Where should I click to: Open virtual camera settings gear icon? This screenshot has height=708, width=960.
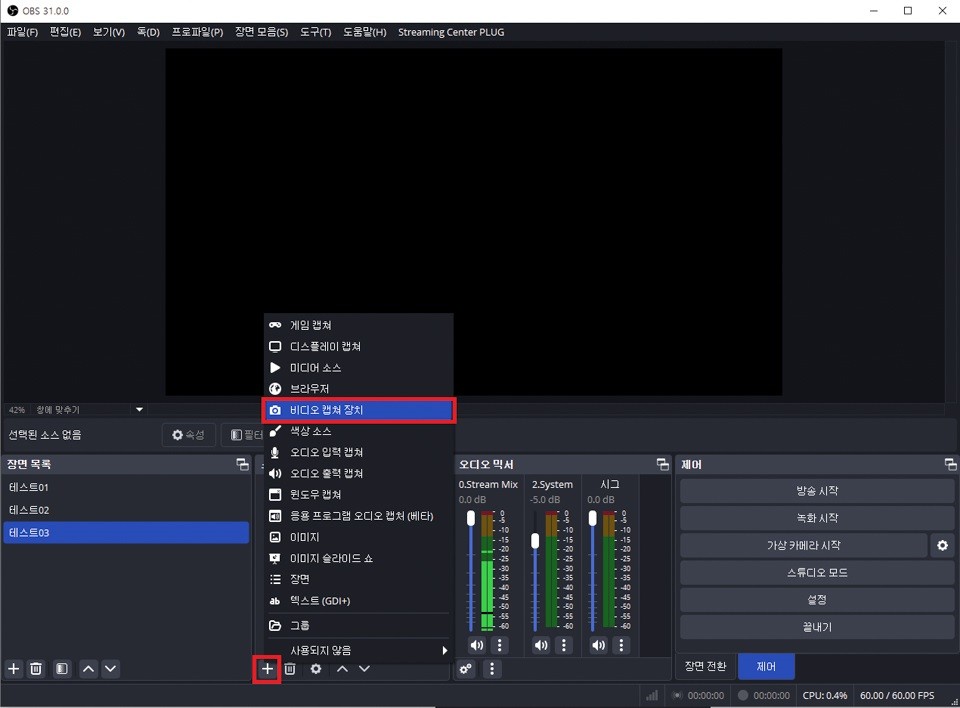click(940, 546)
